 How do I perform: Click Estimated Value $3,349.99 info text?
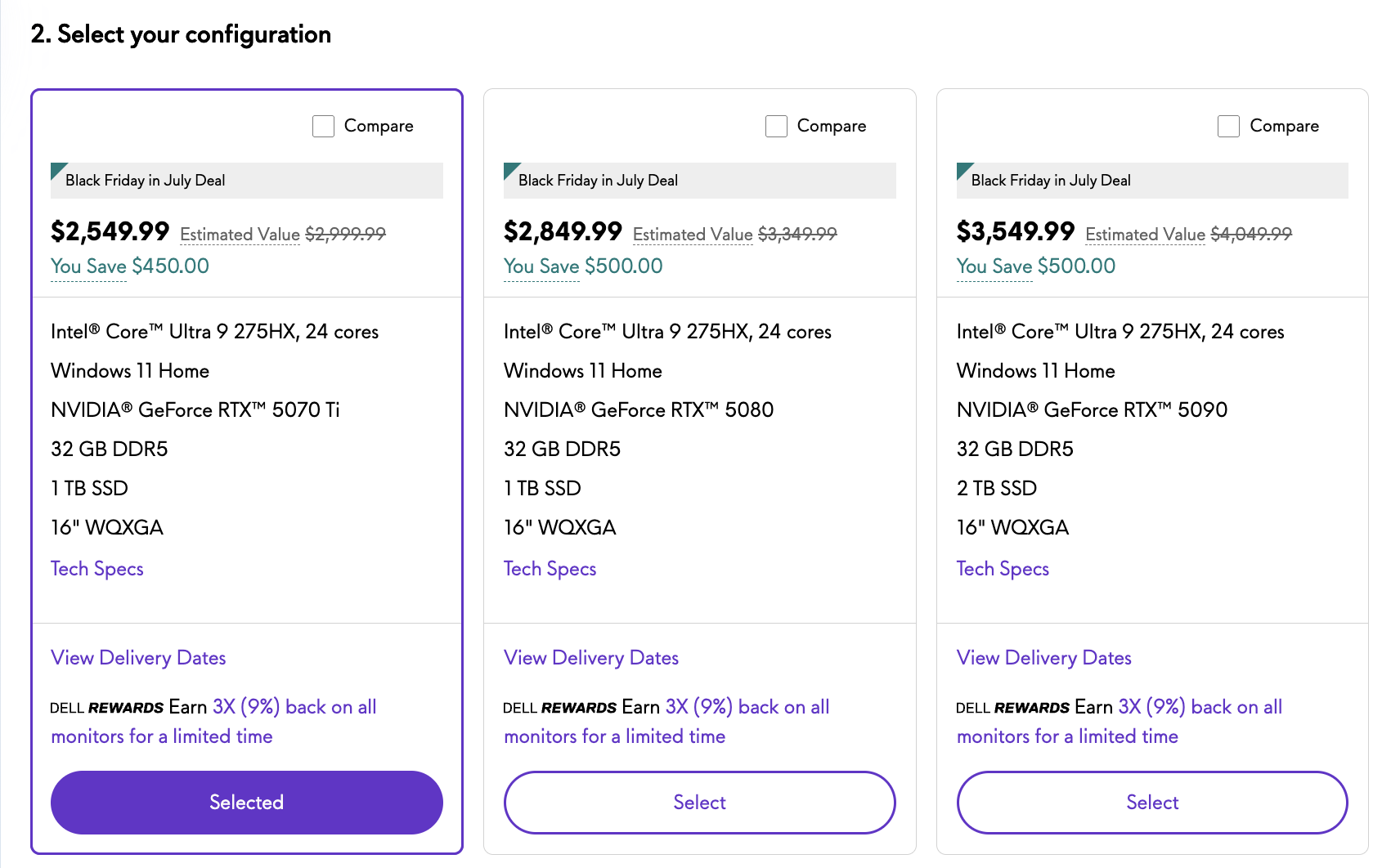click(x=693, y=235)
